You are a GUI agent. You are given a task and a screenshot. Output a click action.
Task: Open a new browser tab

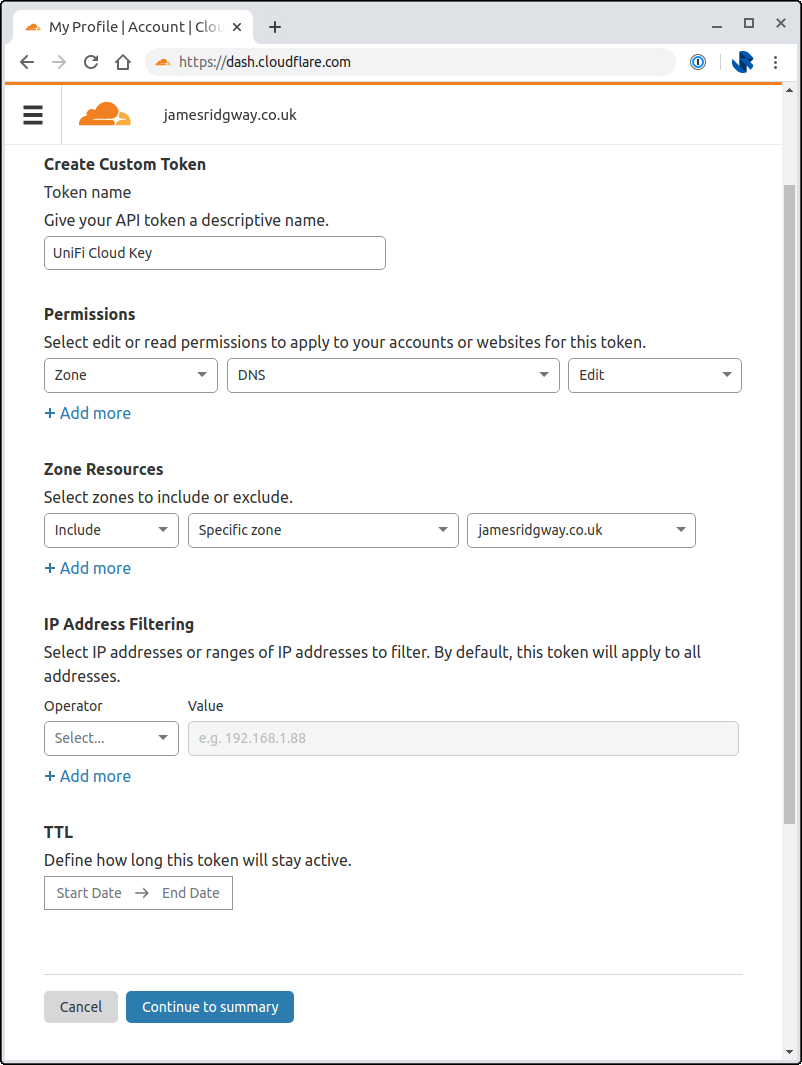[x=275, y=27]
